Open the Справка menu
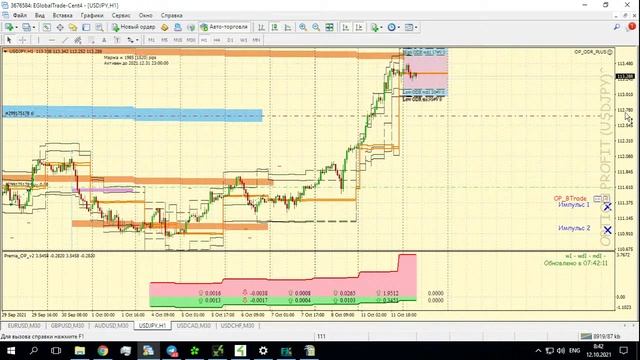 pyautogui.click(x=171, y=16)
